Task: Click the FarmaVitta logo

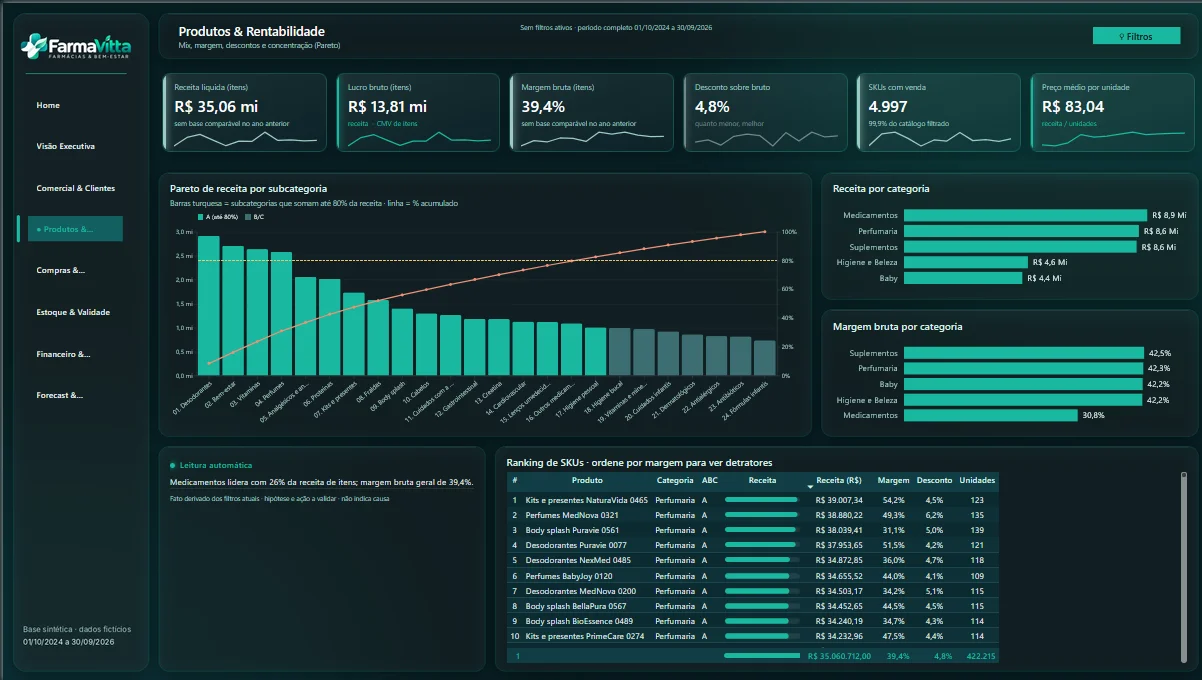Action: tap(76, 45)
